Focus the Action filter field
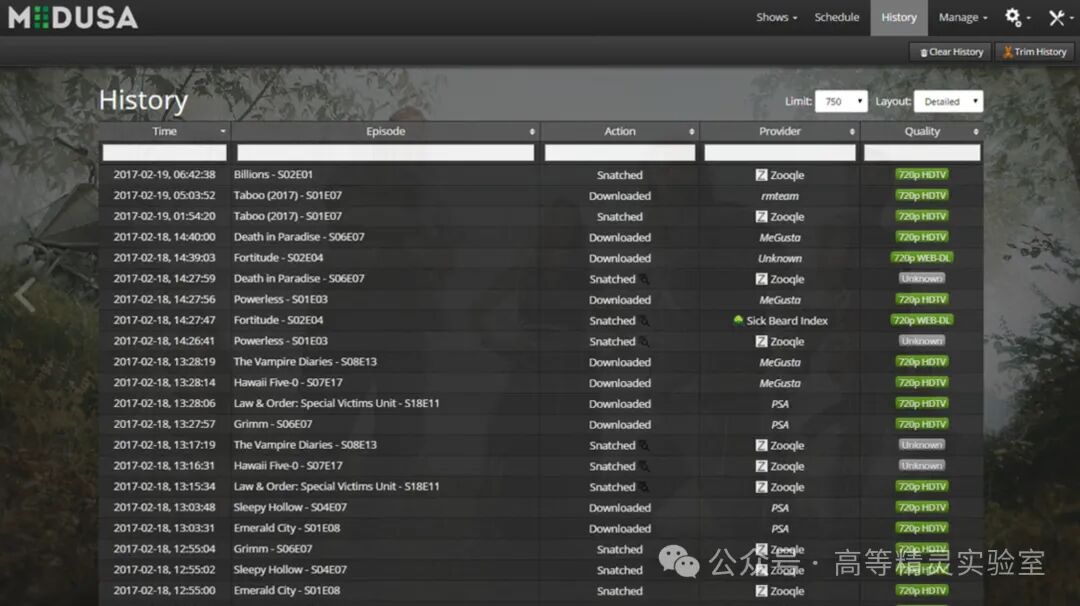Image resolution: width=1080 pixels, height=606 pixels. tap(620, 152)
